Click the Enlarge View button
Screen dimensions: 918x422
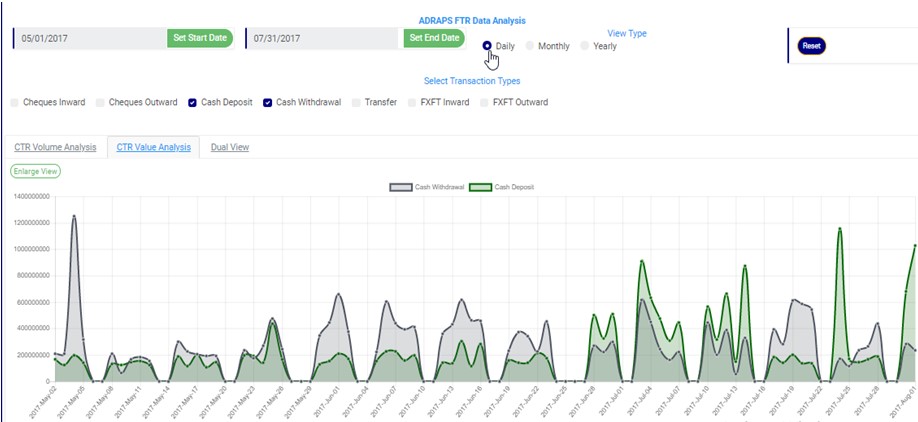tap(35, 171)
